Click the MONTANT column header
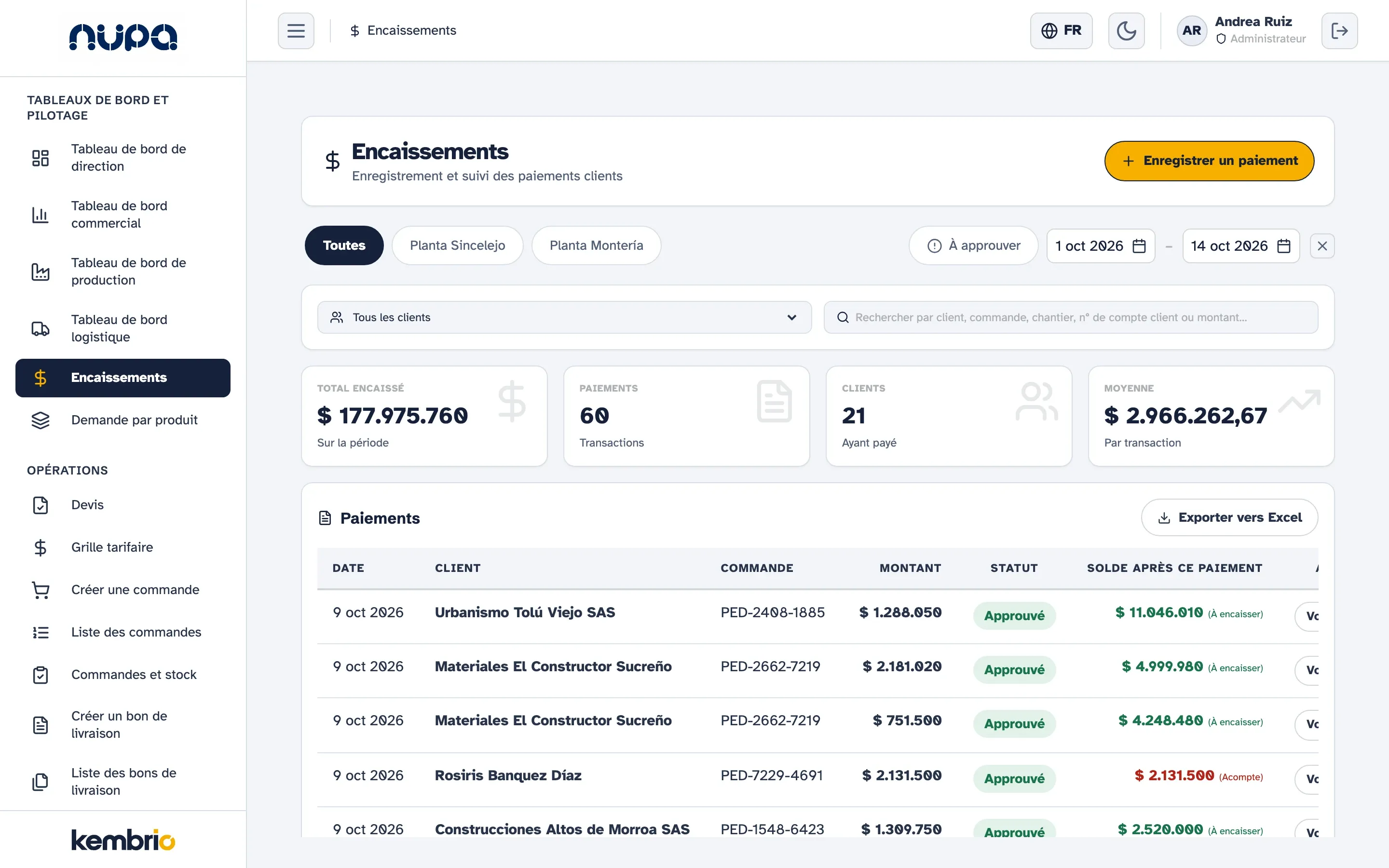 [910, 569]
